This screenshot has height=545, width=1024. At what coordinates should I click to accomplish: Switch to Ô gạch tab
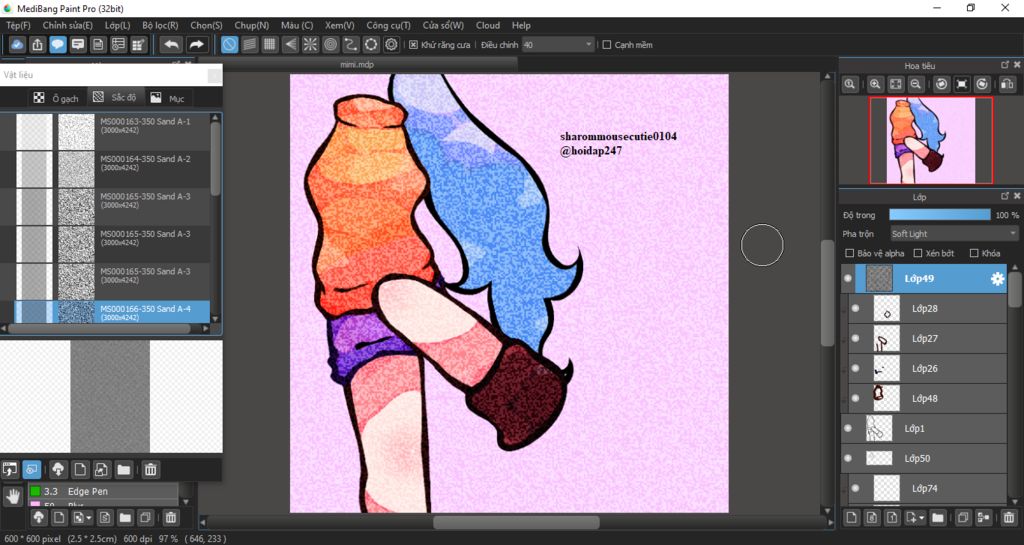[56, 98]
